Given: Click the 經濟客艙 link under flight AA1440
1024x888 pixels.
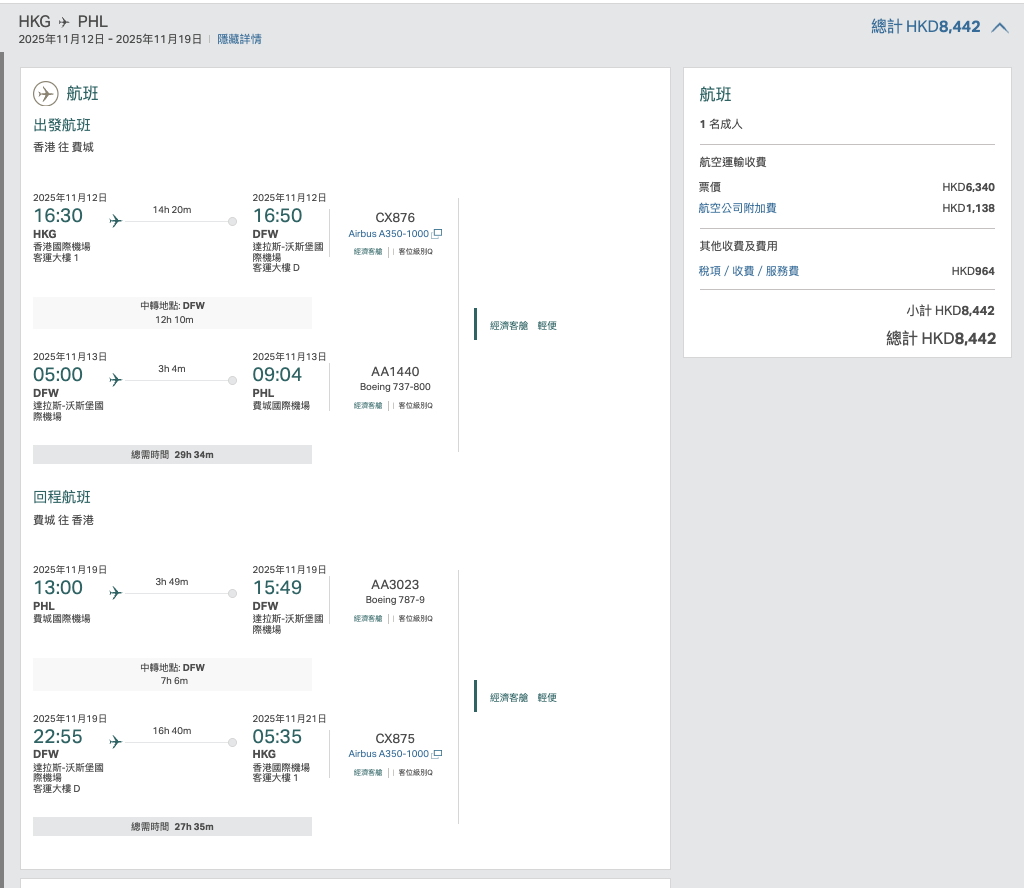Looking at the screenshot, I should pyautogui.click(x=368, y=405).
